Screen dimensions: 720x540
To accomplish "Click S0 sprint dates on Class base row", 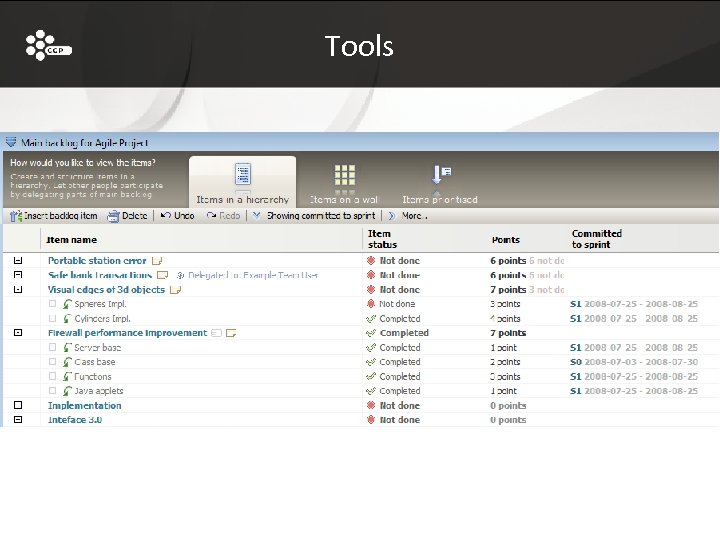I will coord(634,362).
